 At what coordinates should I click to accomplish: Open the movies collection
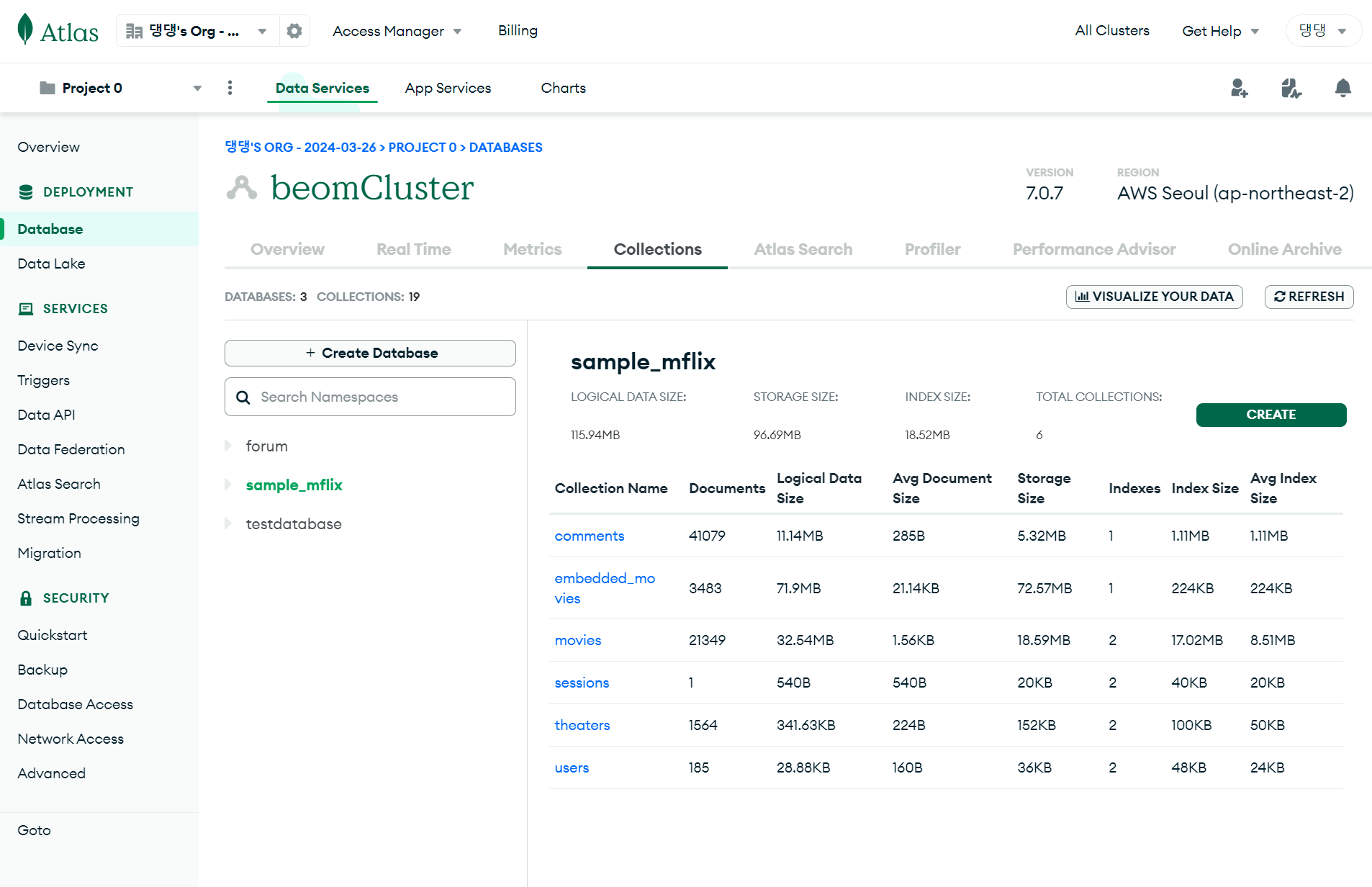click(x=578, y=640)
